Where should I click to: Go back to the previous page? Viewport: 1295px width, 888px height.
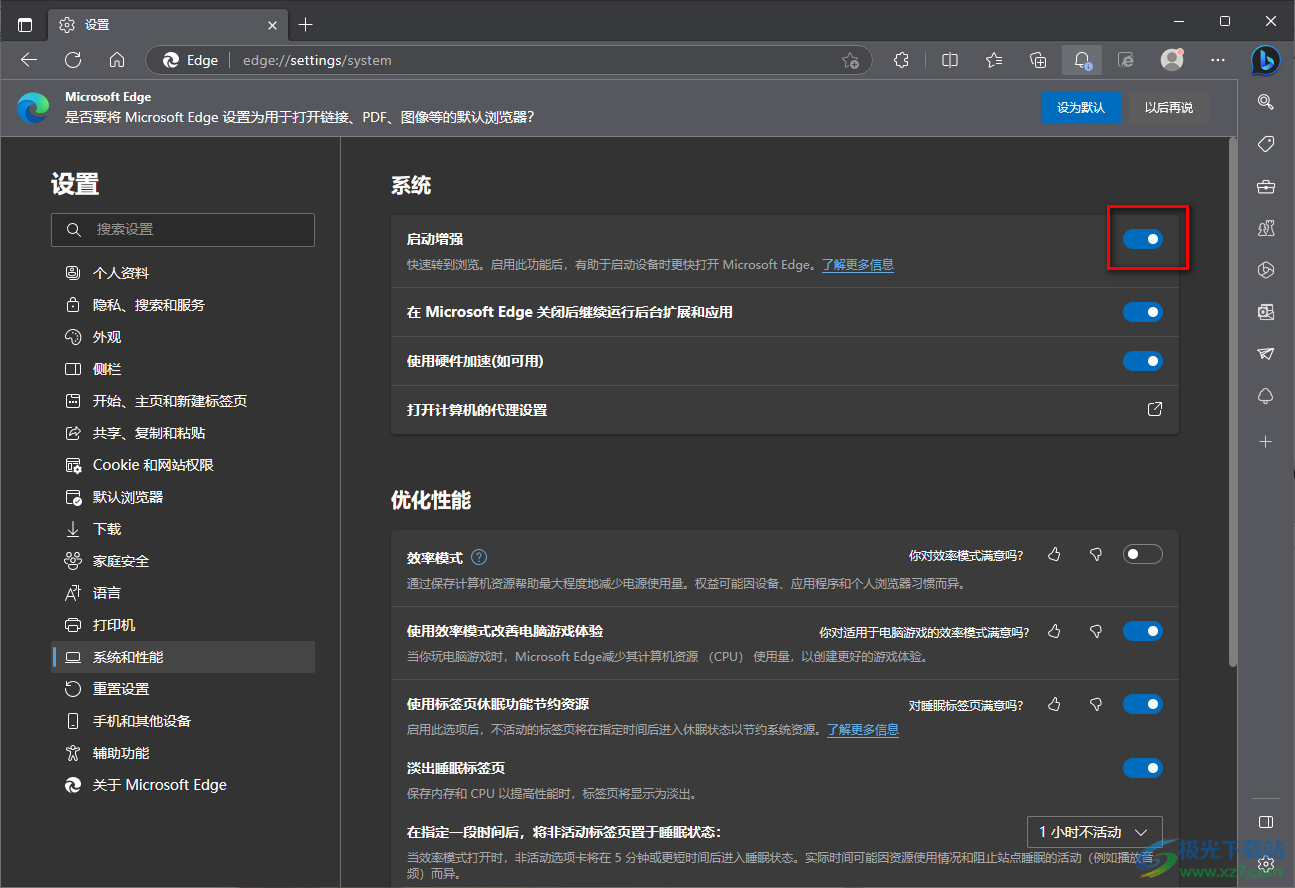tap(29, 60)
